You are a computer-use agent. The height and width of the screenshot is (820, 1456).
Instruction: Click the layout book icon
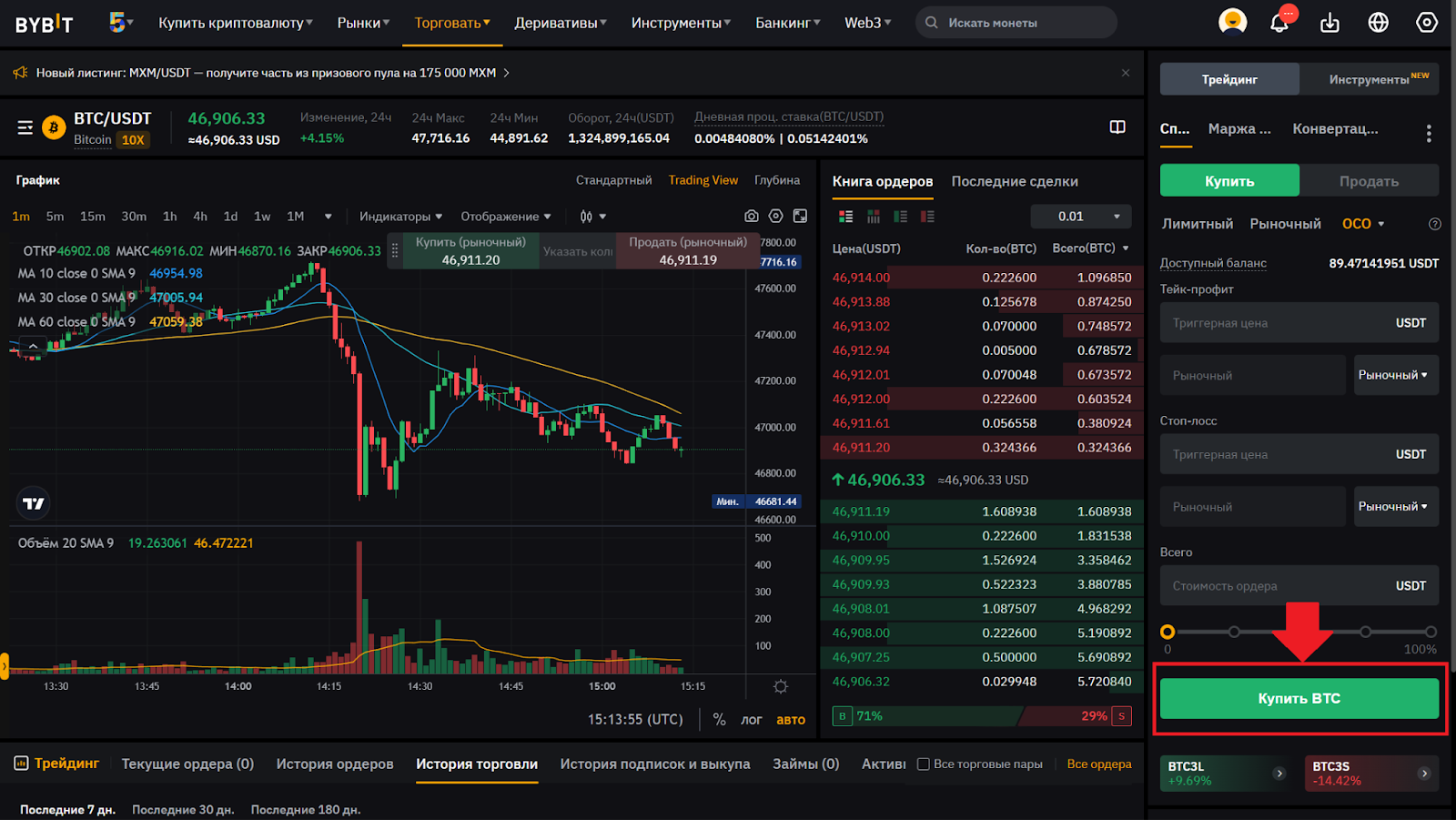point(1117,127)
